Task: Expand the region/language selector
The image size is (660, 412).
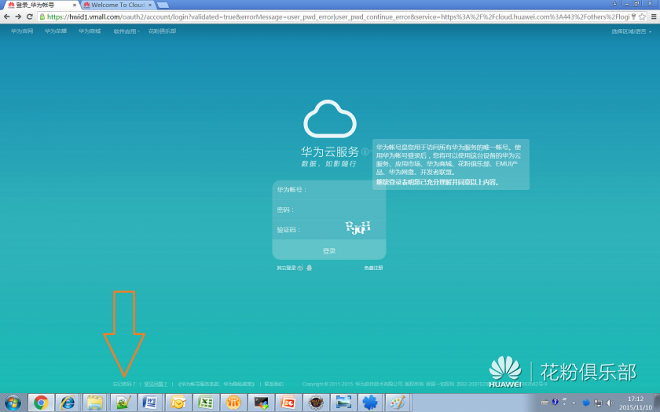Action: (631, 32)
